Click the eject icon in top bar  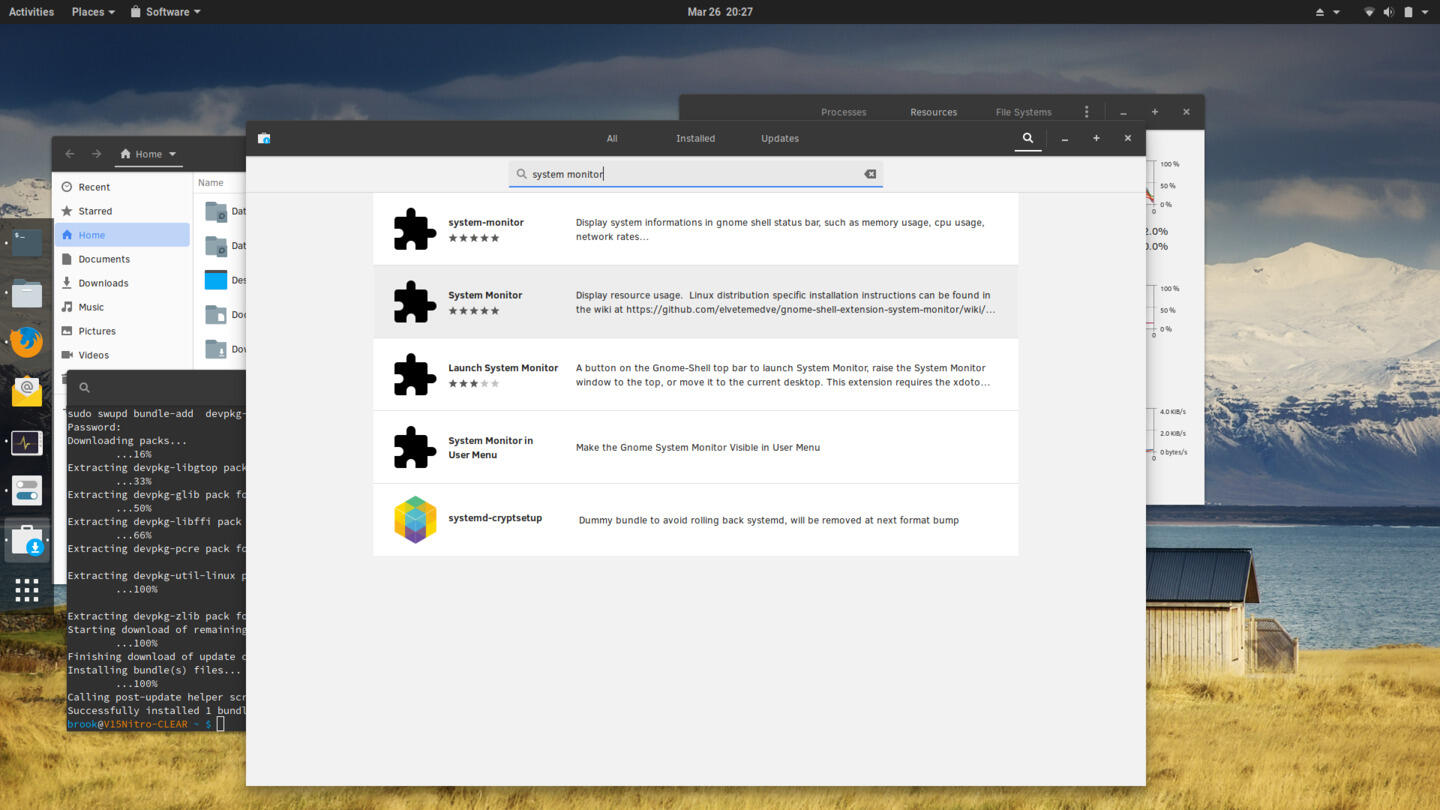pos(1319,12)
